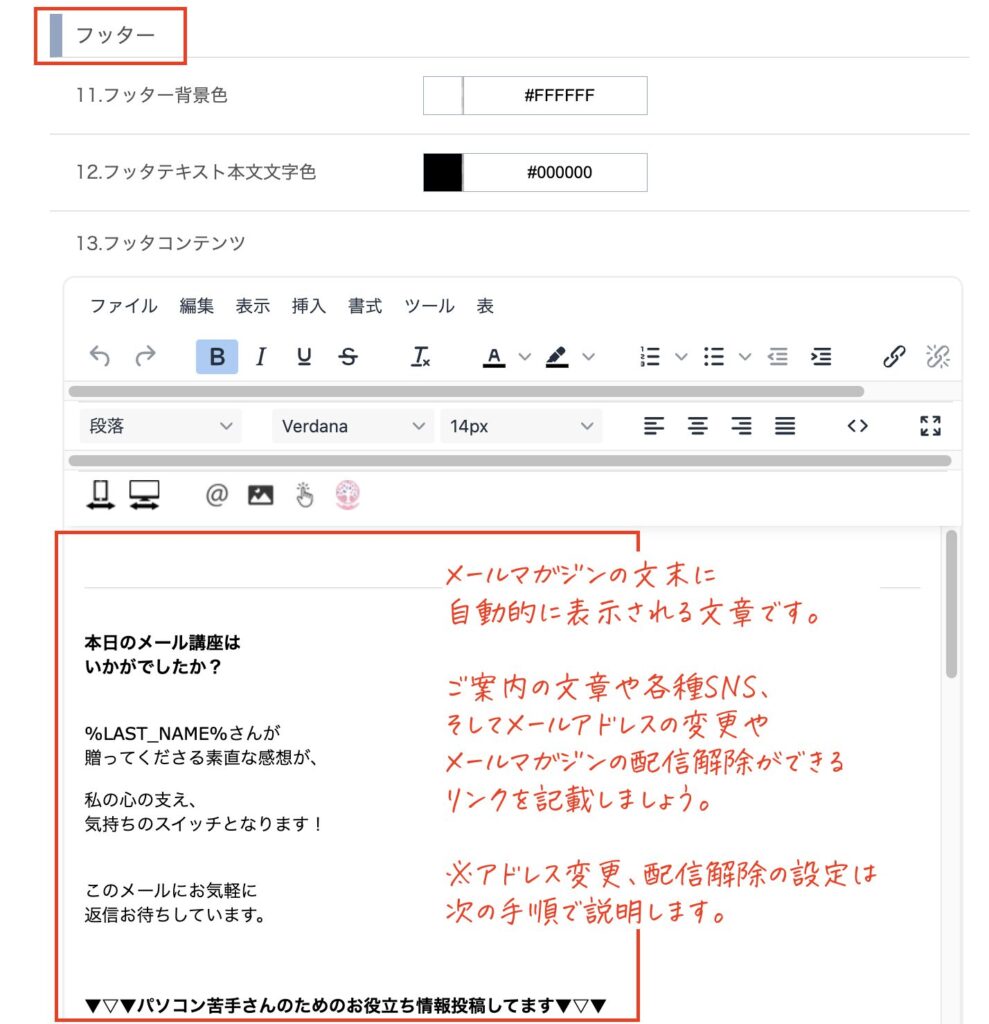Center align the text
The image size is (989, 1024).
point(697,426)
